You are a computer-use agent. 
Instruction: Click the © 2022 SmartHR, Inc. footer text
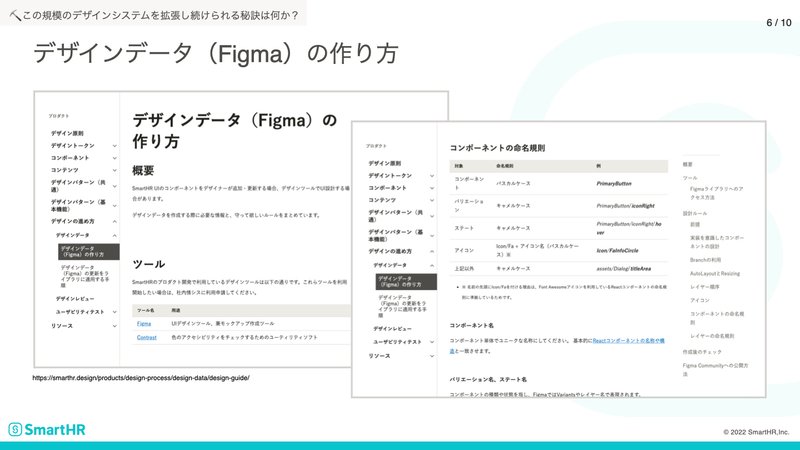(756, 432)
